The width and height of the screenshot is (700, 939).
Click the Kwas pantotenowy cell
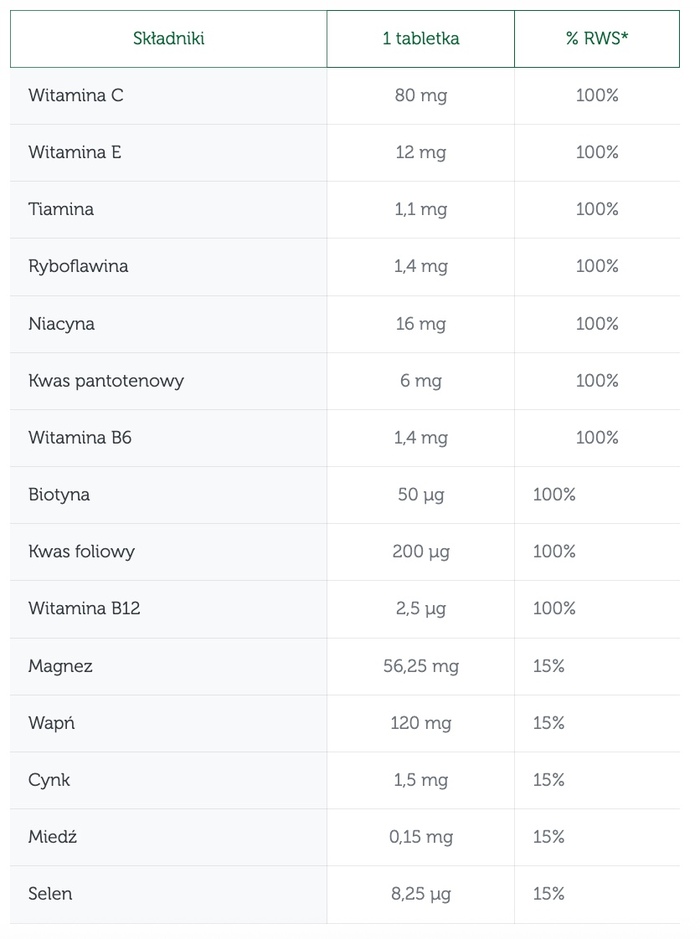(x=106, y=381)
